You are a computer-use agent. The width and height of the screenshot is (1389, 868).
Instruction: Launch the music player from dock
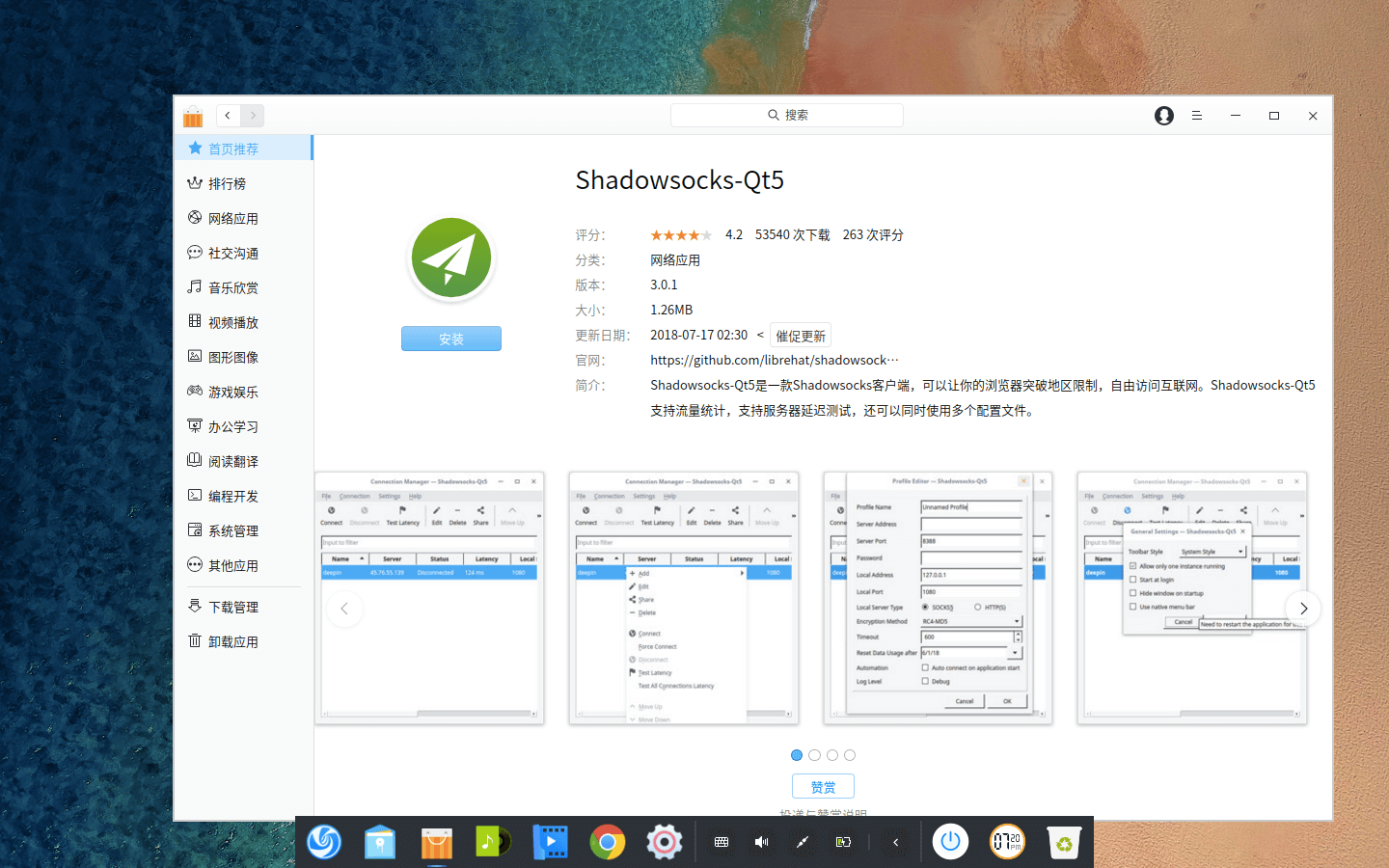[x=493, y=842]
